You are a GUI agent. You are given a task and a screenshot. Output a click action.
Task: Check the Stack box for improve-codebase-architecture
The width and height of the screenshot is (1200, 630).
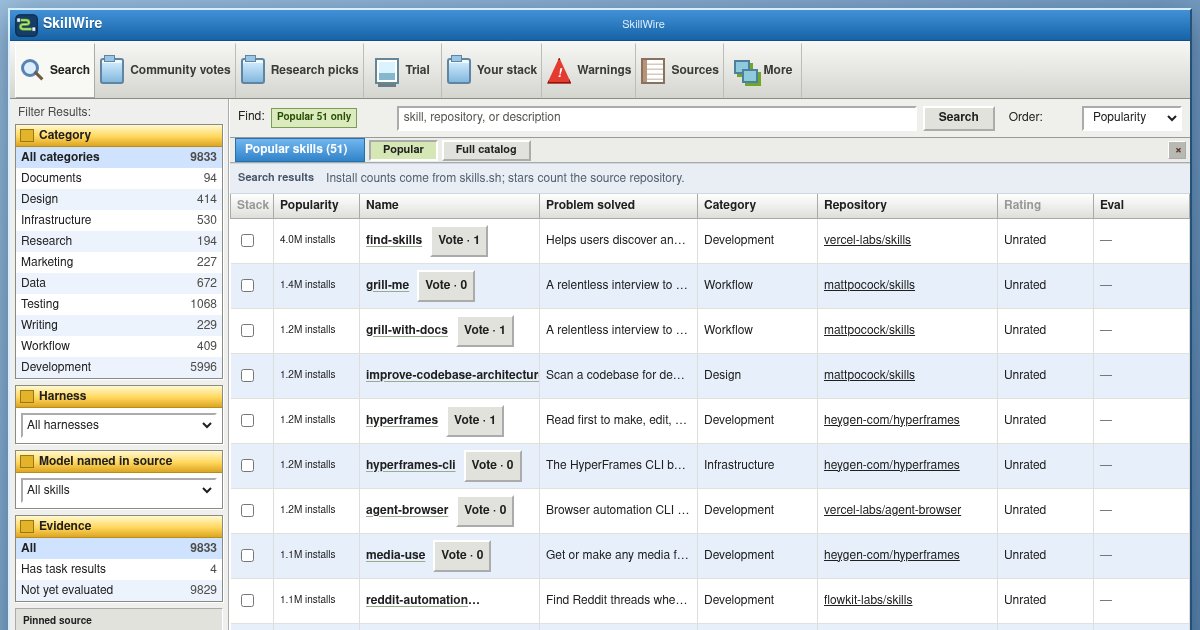(x=248, y=375)
